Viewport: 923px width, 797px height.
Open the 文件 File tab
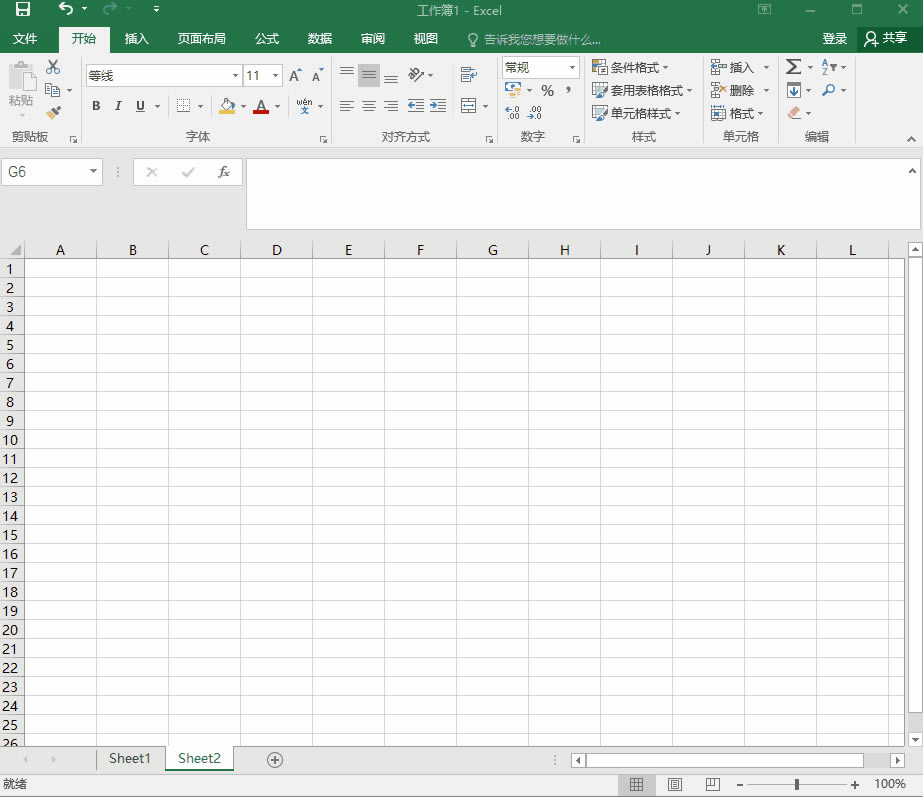coord(25,39)
